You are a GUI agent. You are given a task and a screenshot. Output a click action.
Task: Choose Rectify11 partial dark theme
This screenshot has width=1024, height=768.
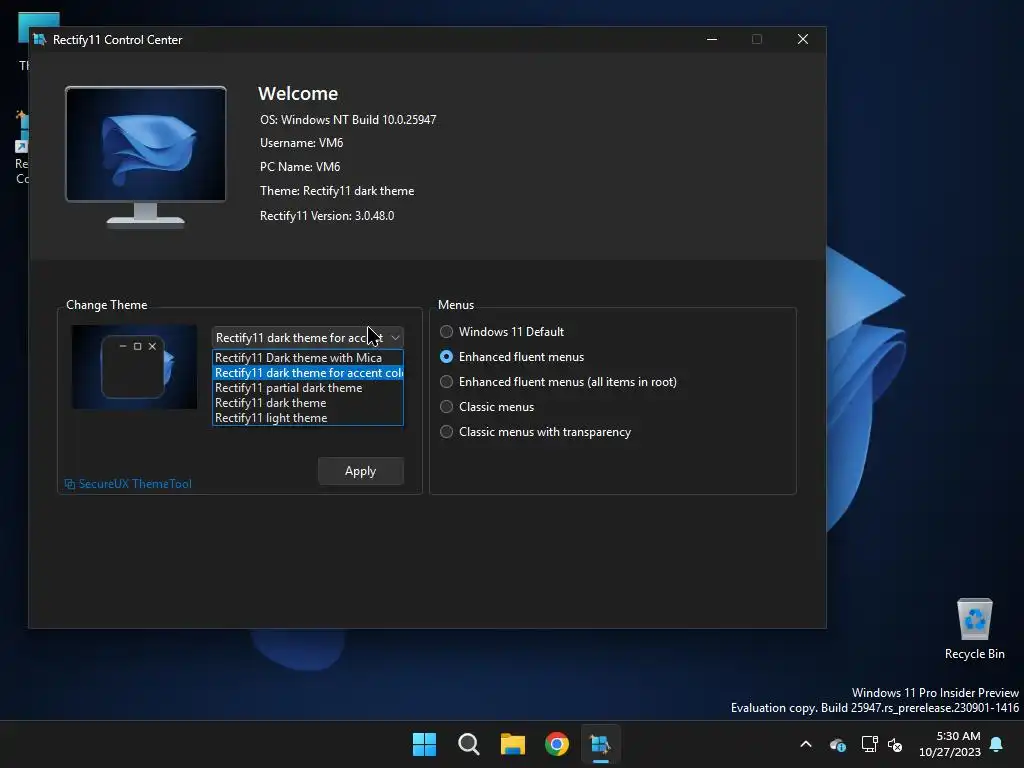click(308, 388)
